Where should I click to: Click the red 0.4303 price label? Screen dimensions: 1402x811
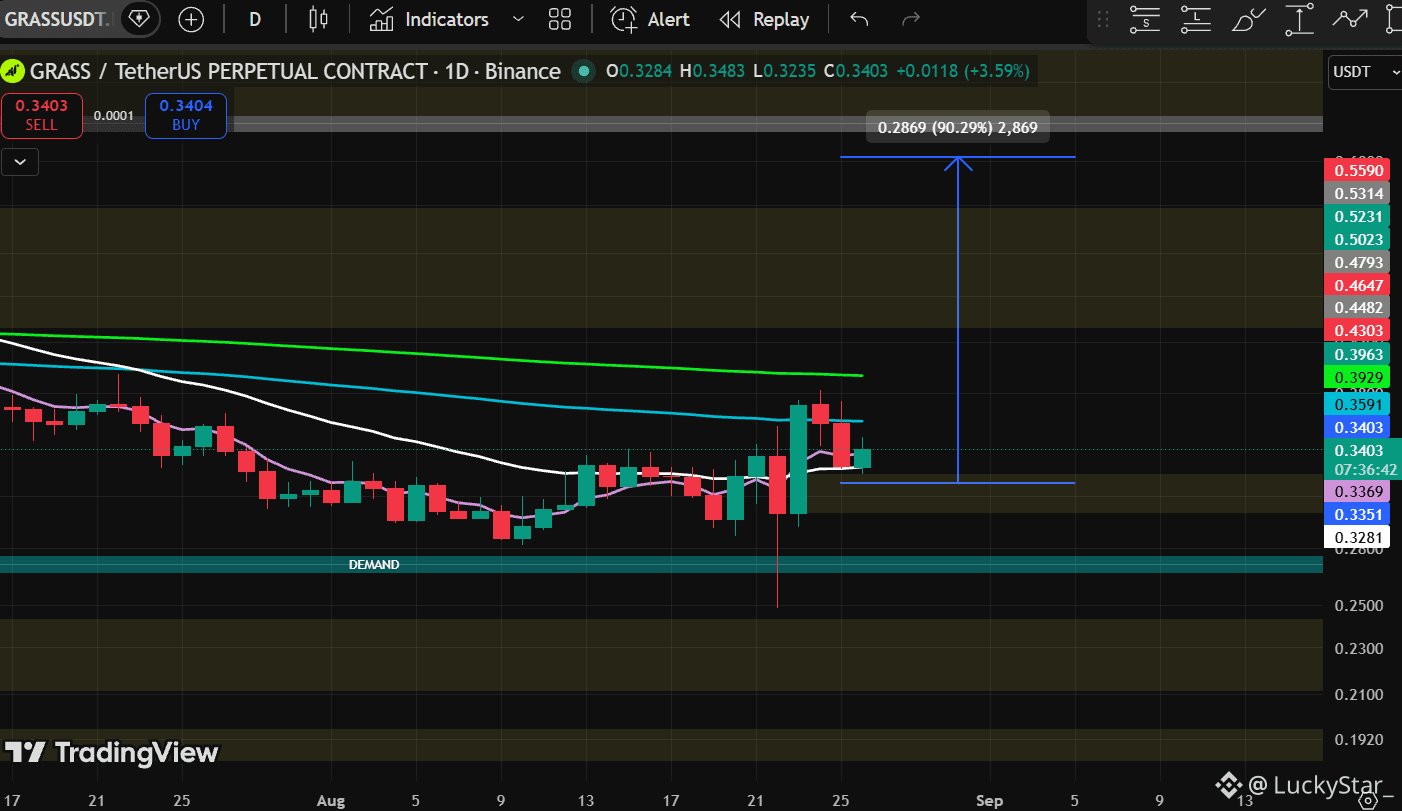click(1359, 330)
